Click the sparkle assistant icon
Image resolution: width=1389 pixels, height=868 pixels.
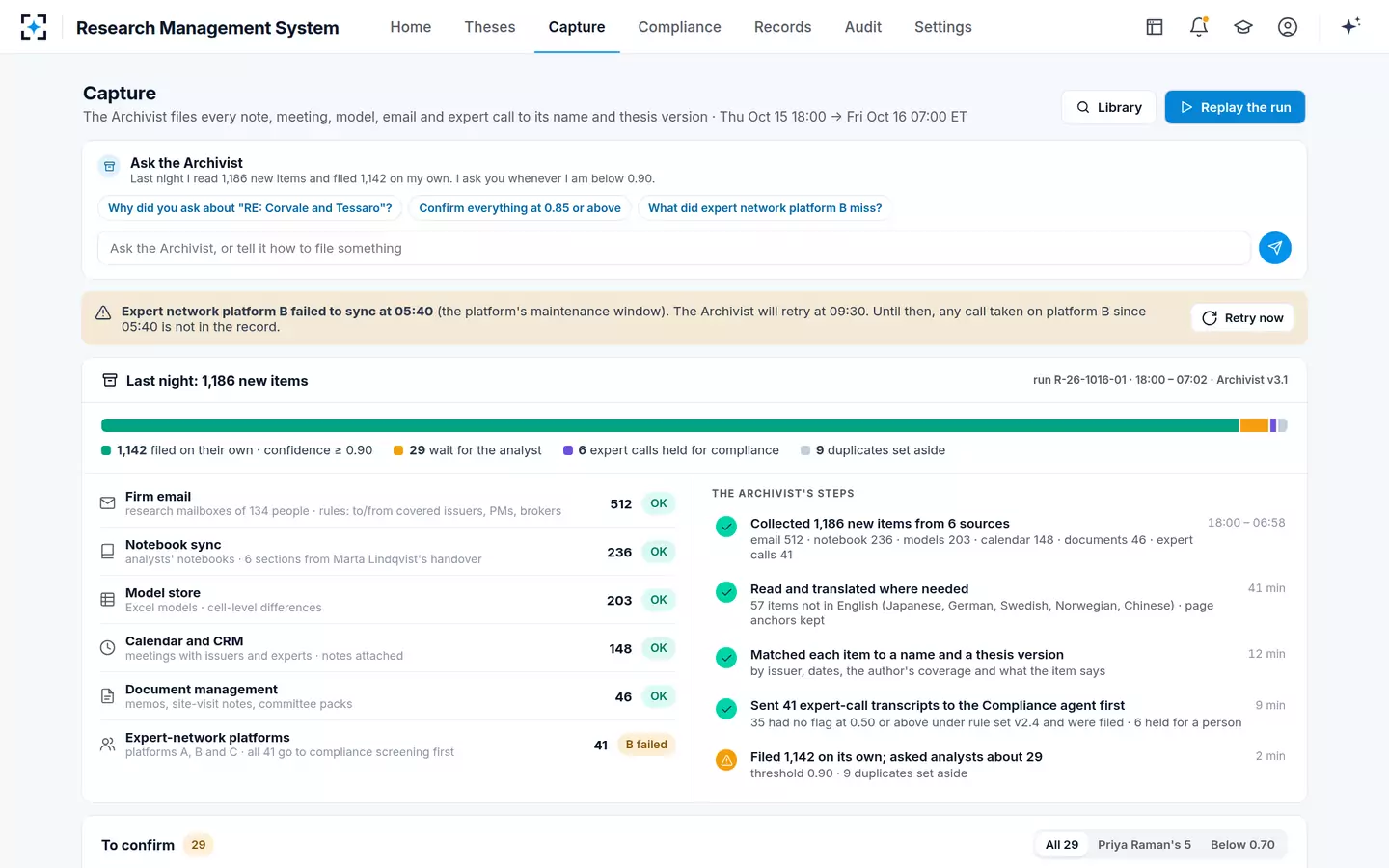pos(1350,26)
